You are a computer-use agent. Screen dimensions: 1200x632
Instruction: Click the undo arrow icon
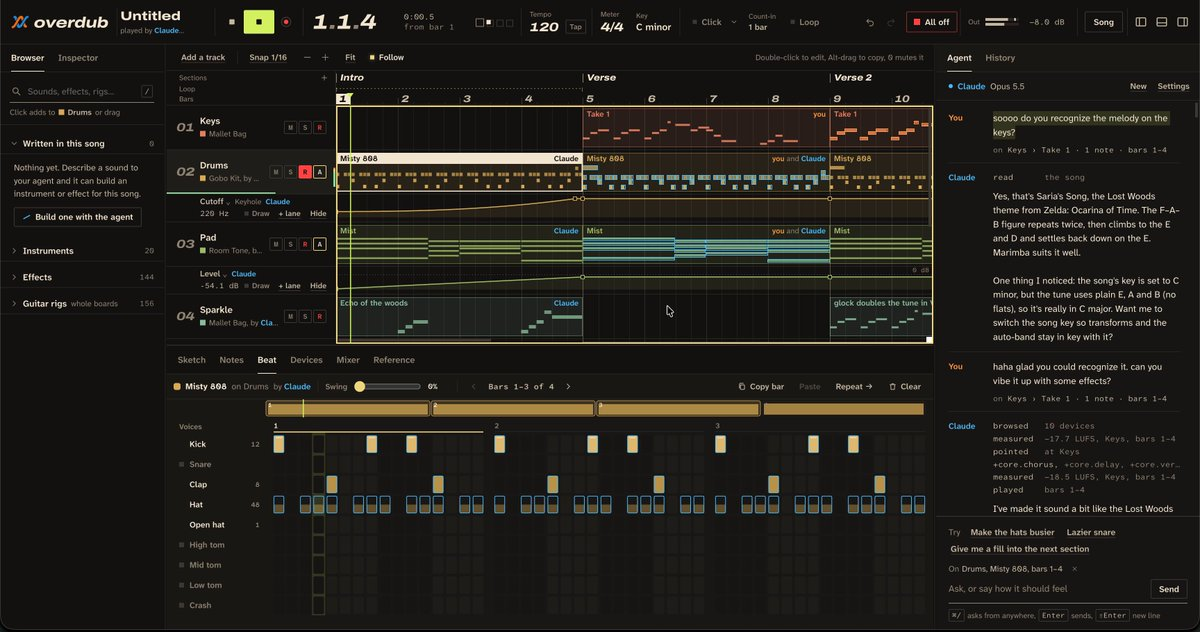870,22
